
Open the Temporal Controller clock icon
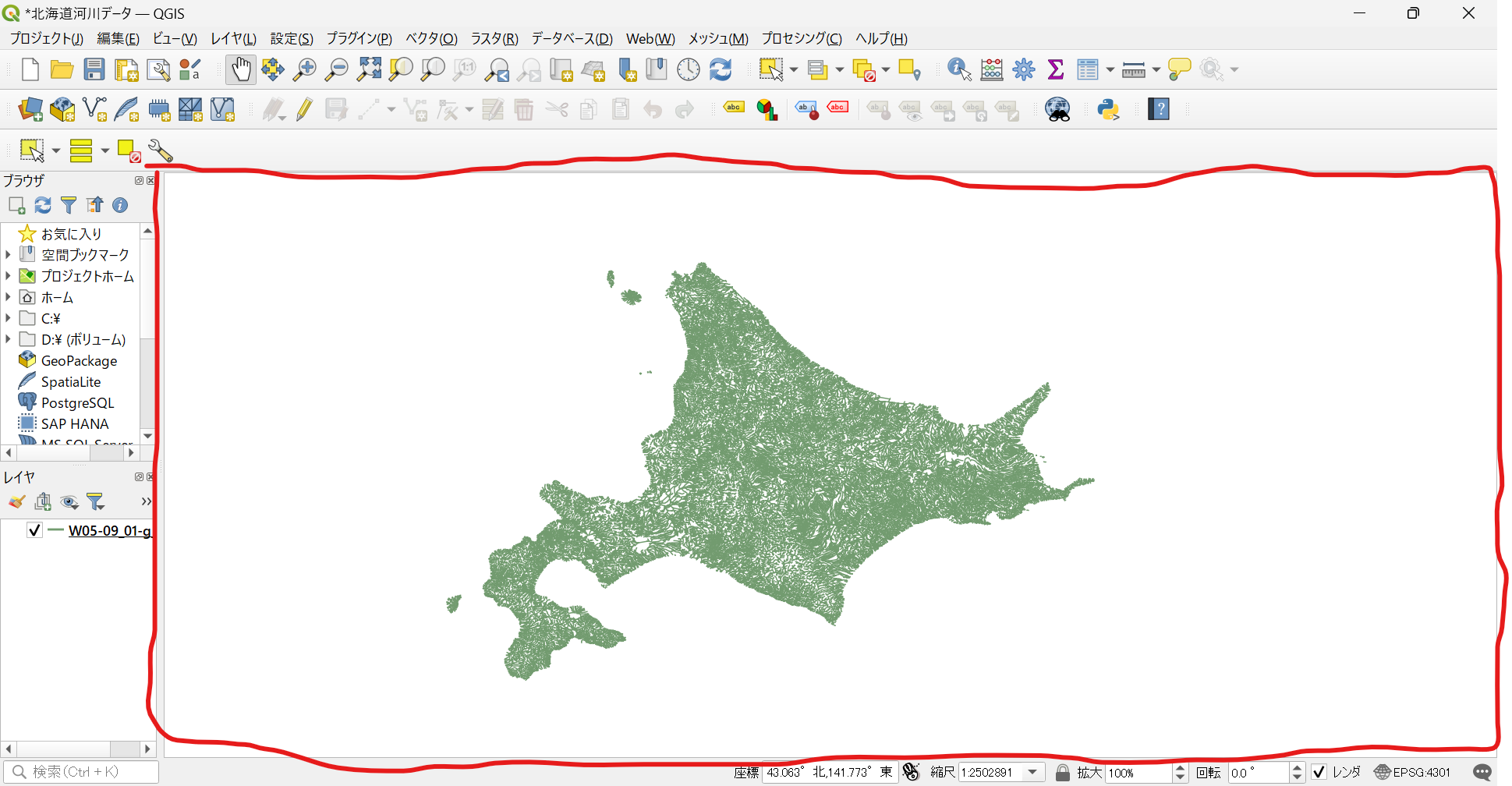(x=689, y=69)
